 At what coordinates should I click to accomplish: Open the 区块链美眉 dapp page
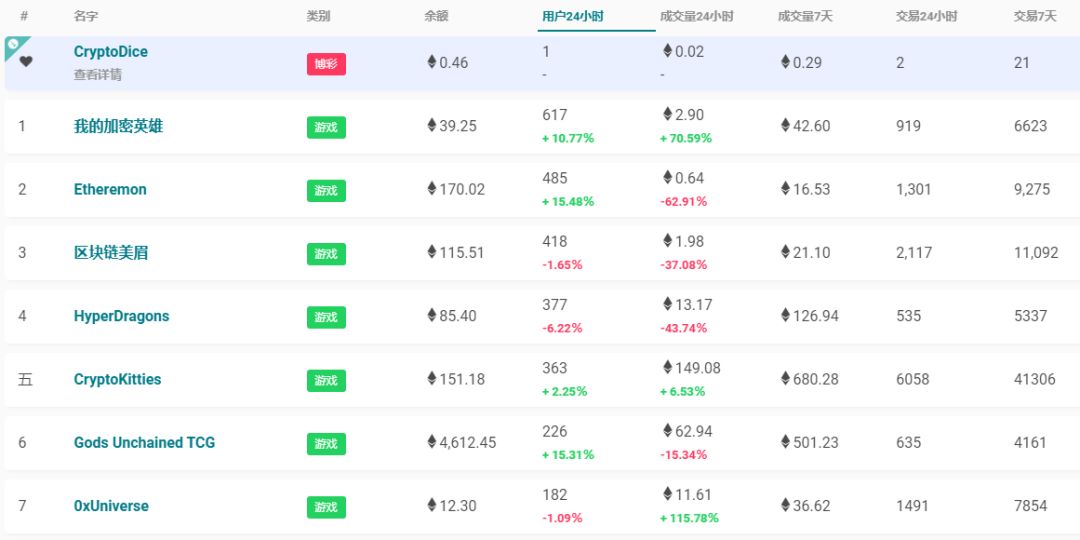(x=111, y=253)
